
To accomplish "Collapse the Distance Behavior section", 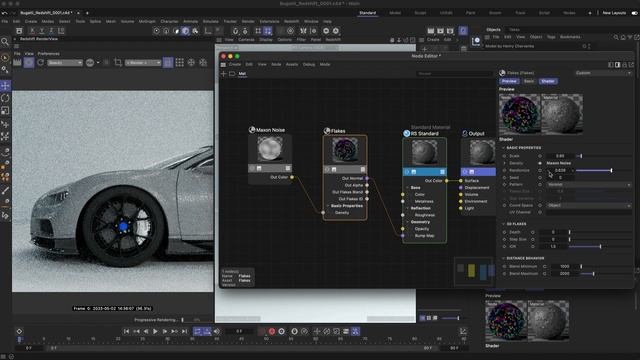I will 504,258.
